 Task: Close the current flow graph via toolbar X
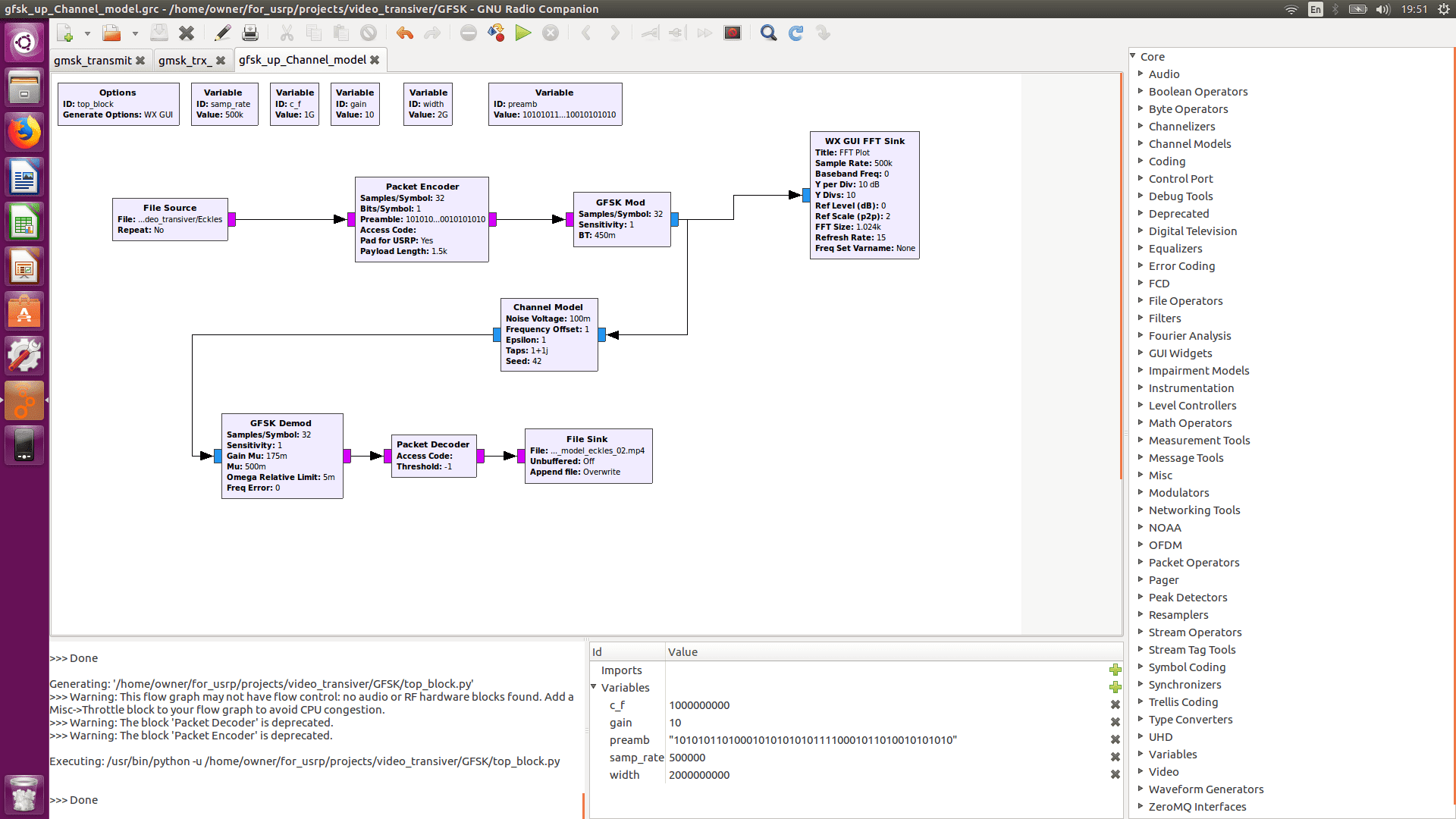point(187,33)
